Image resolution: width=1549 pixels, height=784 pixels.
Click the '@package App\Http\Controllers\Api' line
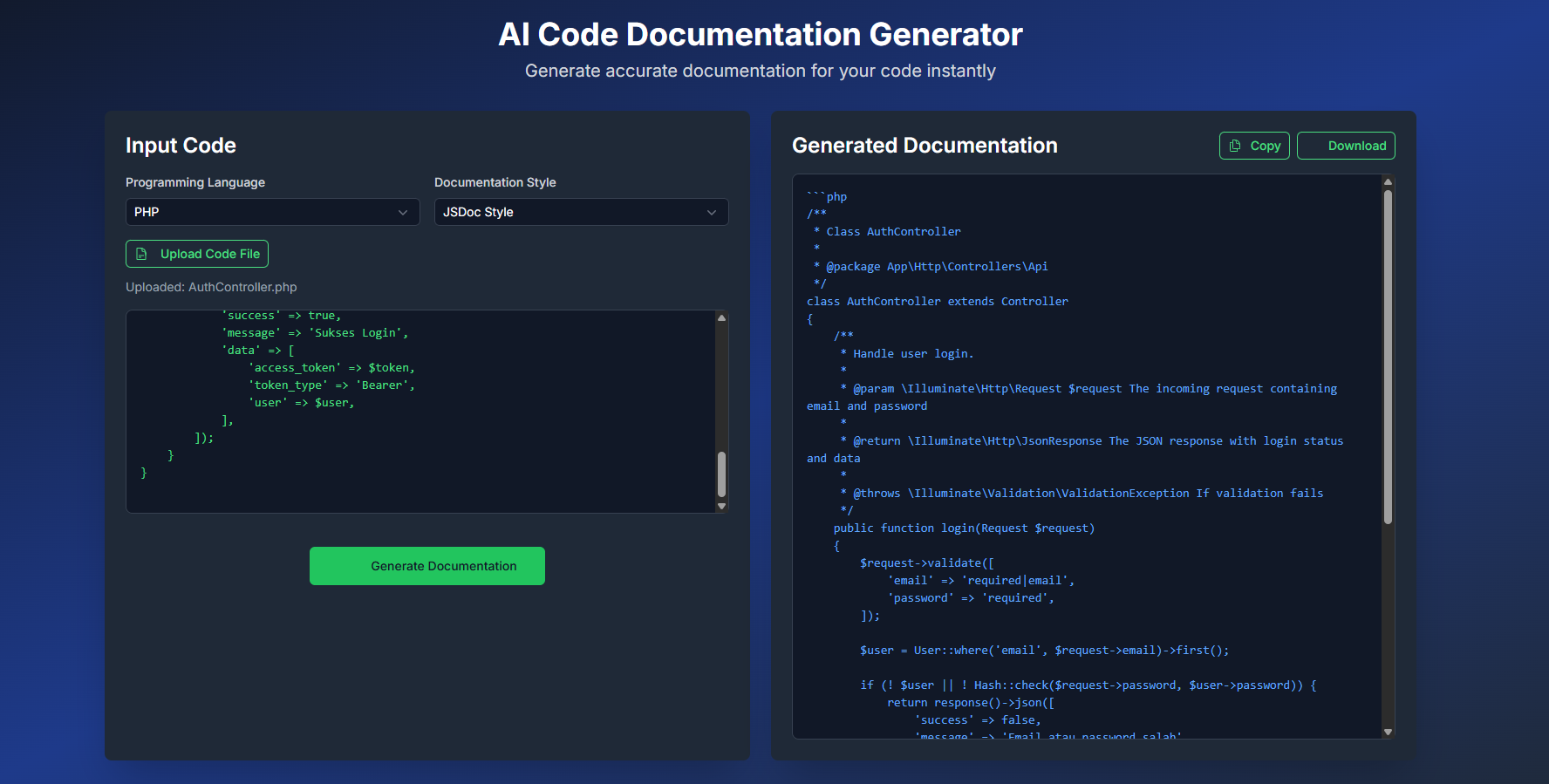(x=931, y=267)
